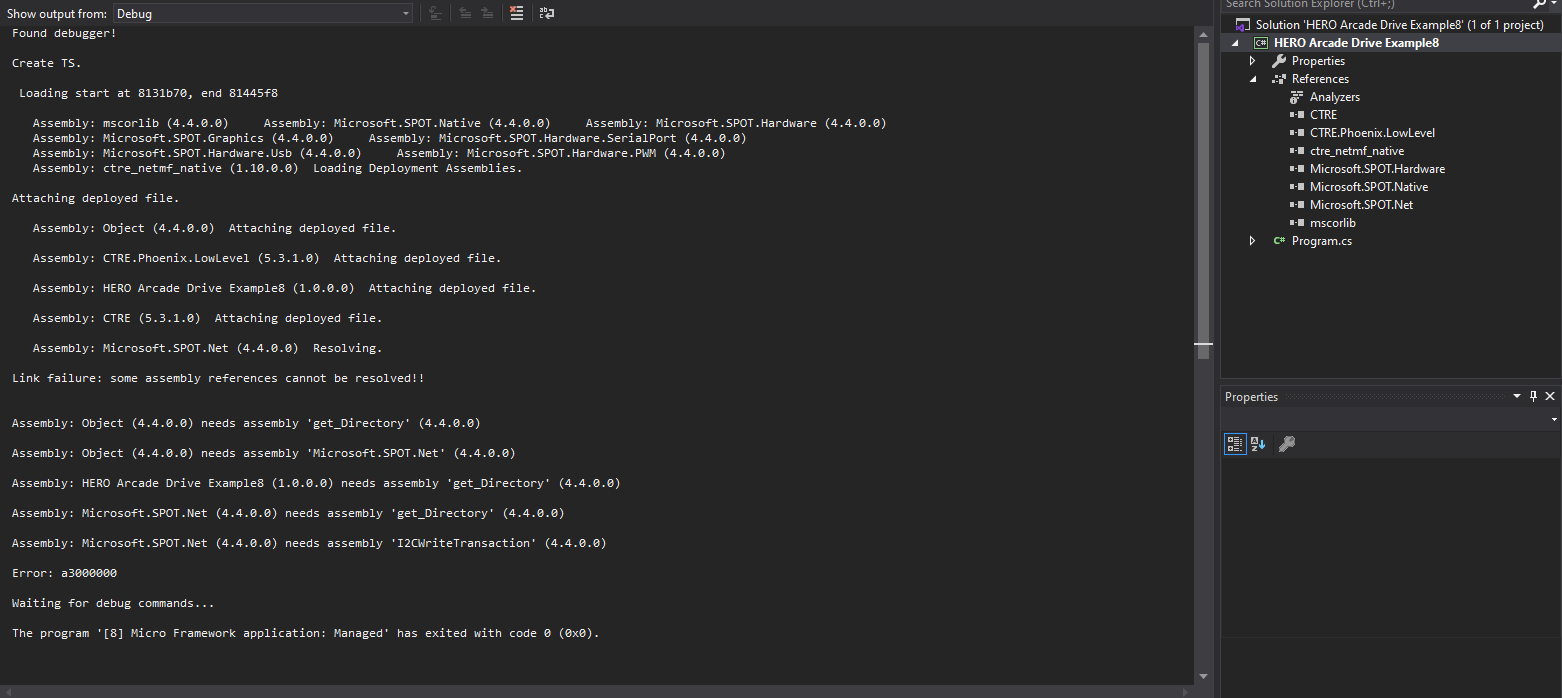Open the Properties panel window position menu
Screen dimensions: 1562x698
1517,396
